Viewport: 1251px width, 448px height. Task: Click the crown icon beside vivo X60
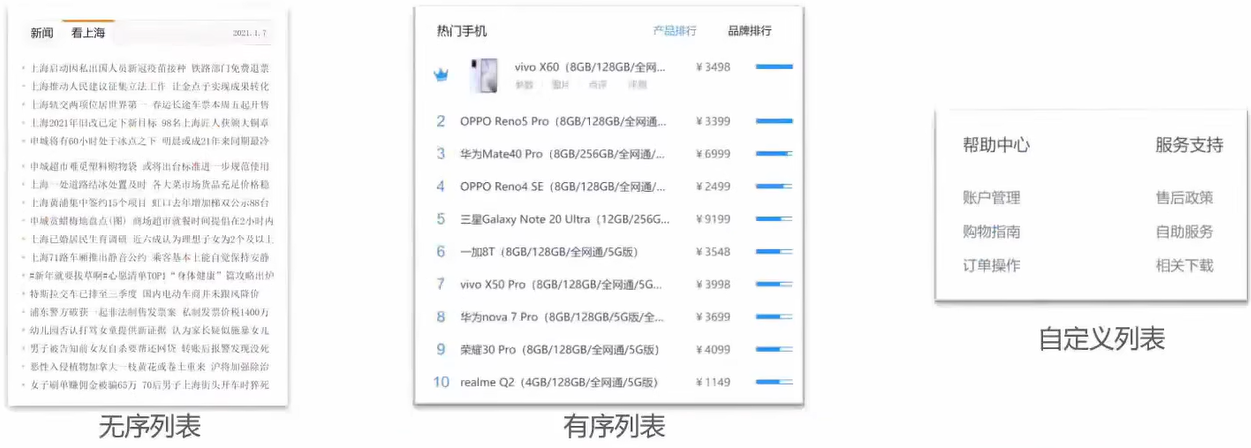(441, 75)
